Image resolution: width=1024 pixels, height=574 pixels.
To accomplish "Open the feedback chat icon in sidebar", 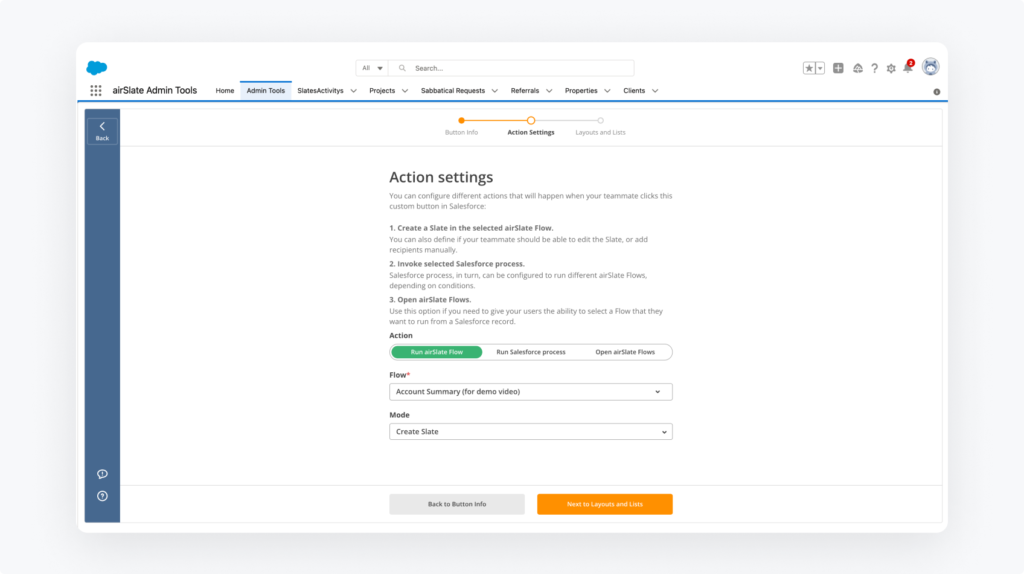I will 102,474.
